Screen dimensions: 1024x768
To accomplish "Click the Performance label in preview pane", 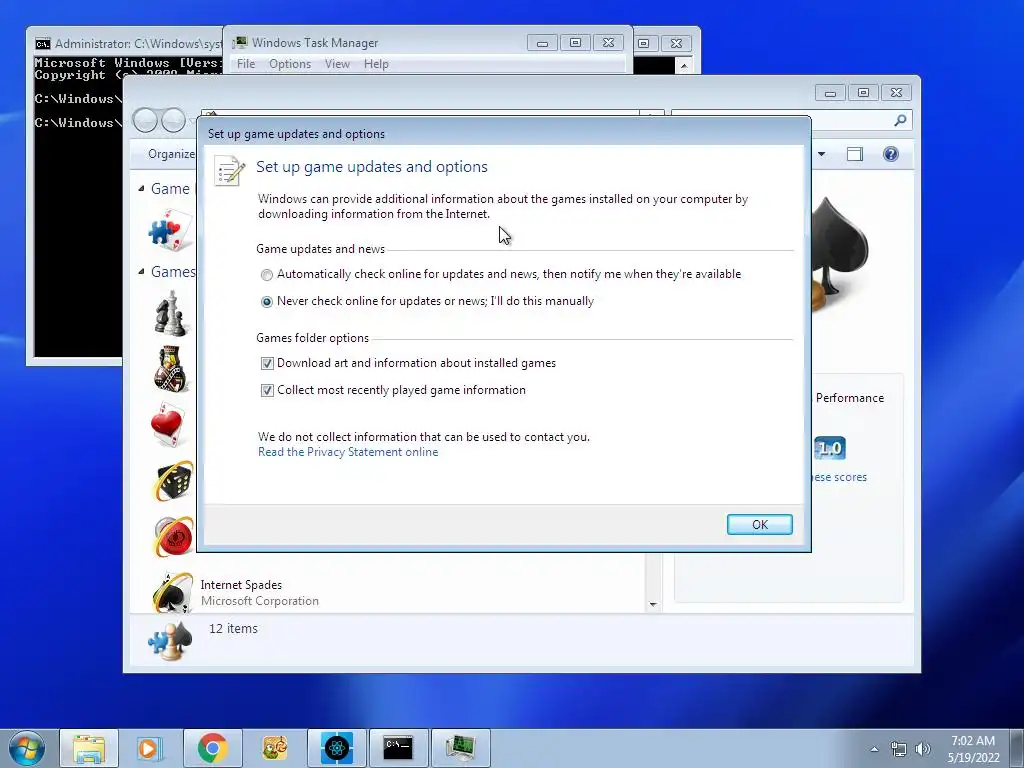I will (x=850, y=398).
